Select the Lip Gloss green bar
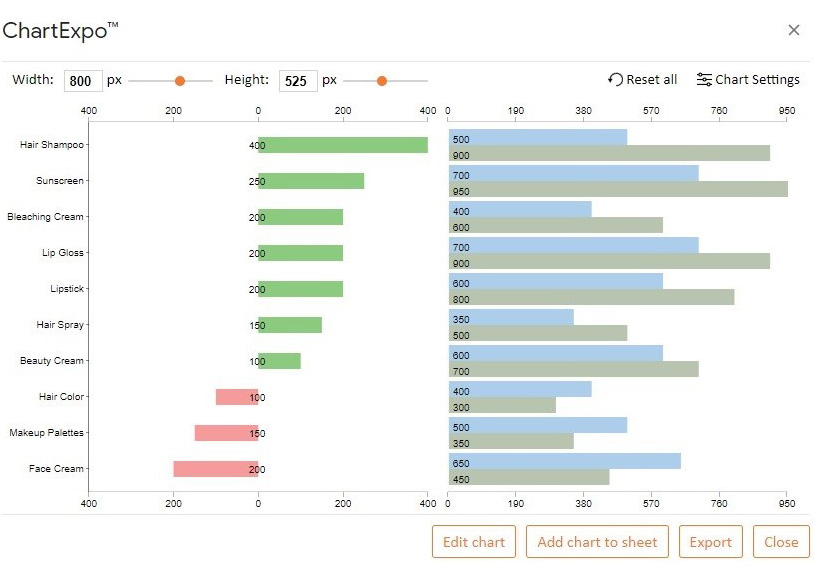Screen dimensions: 814x579 coord(300,253)
